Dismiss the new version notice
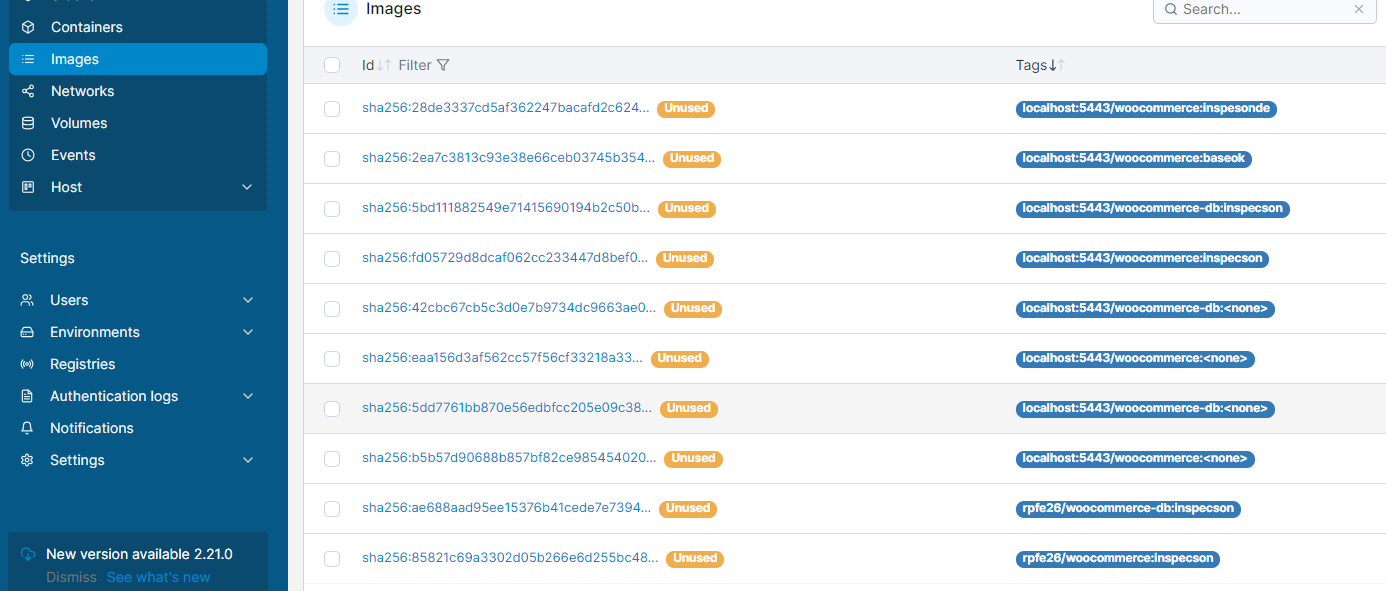This screenshot has height=591, width=1386. (71, 577)
